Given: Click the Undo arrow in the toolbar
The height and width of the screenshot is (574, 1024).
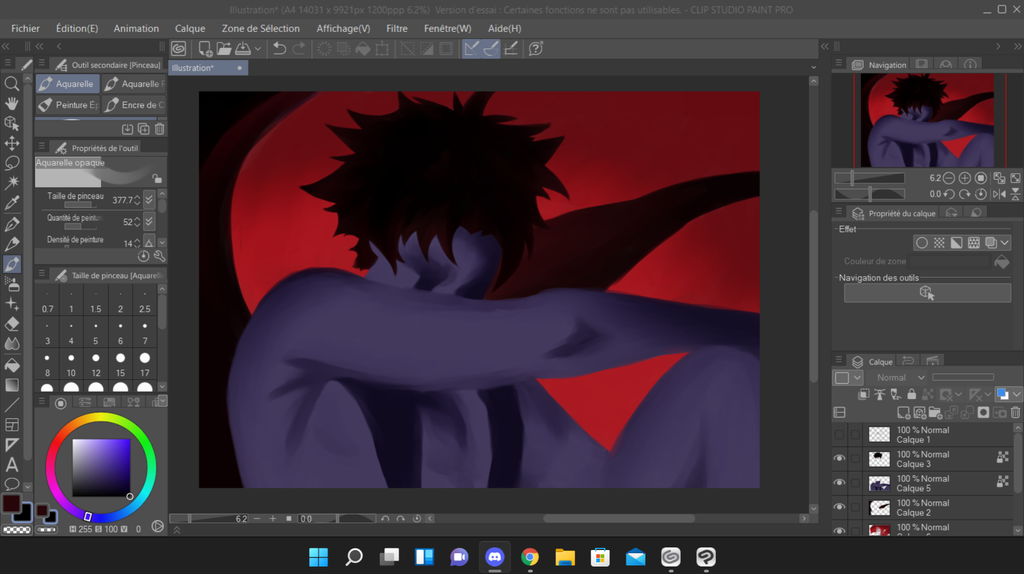Looking at the screenshot, I should tap(279, 48).
